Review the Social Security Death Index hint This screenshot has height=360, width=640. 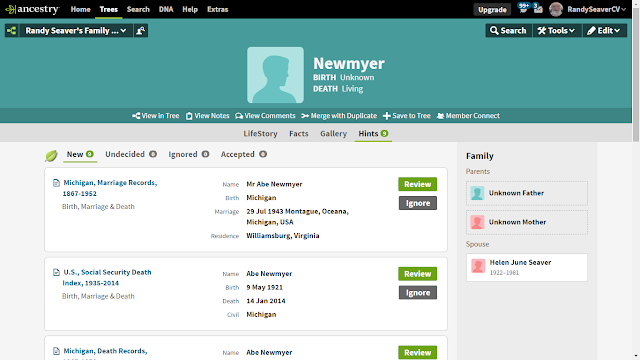tap(418, 273)
